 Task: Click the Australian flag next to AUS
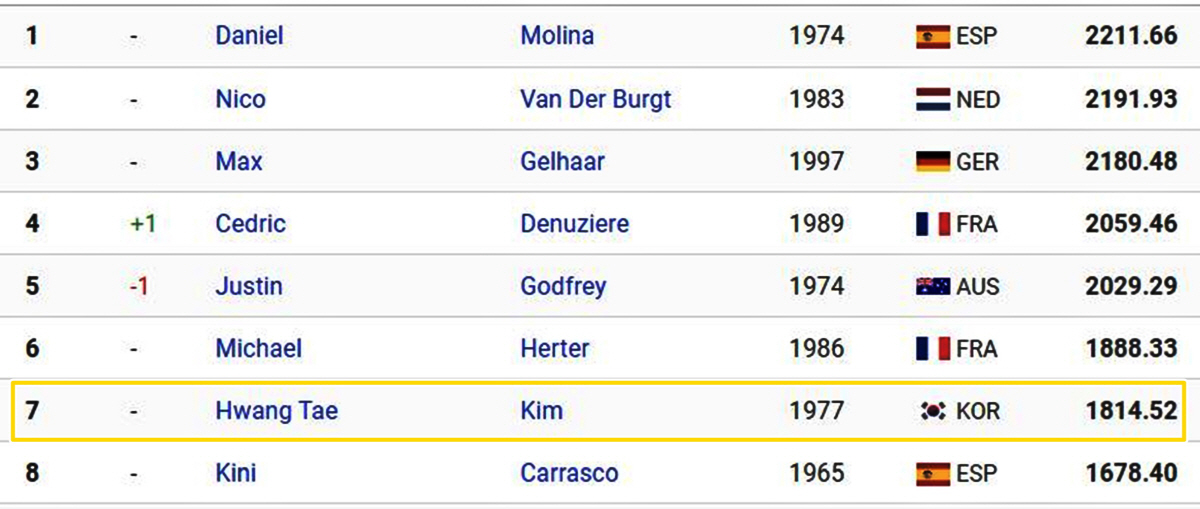[932, 287]
